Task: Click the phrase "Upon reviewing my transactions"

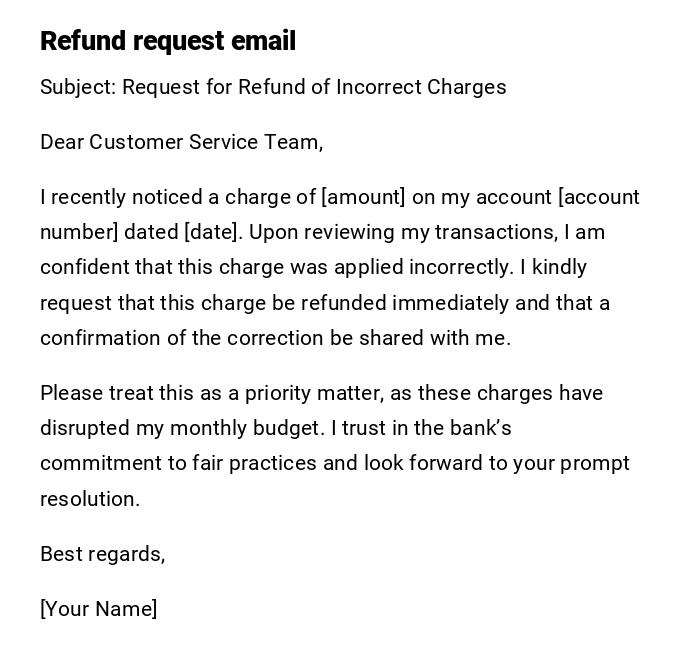Action: (x=402, y=232)
